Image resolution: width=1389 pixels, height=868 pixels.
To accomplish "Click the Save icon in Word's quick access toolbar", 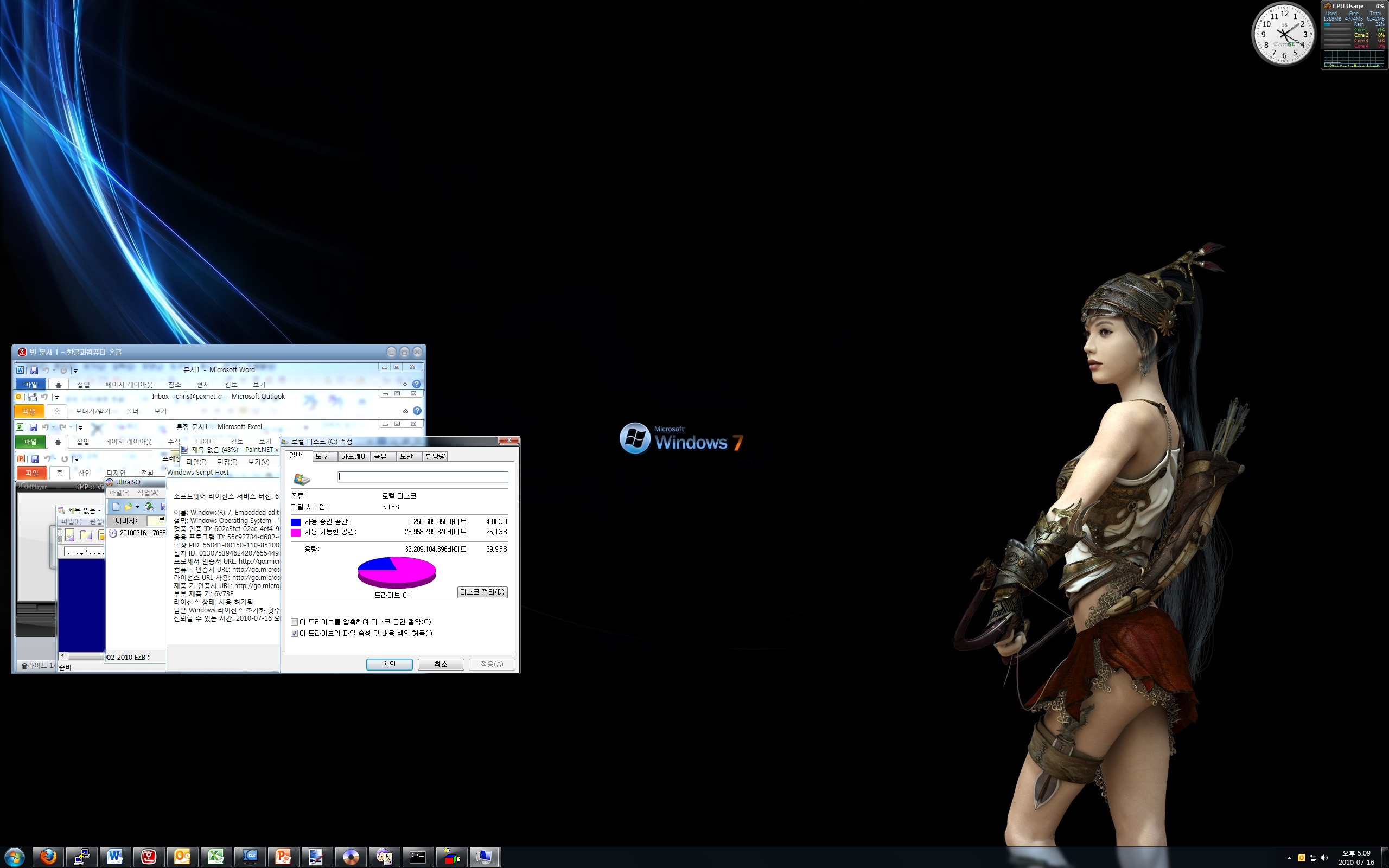I will (34, 371).
